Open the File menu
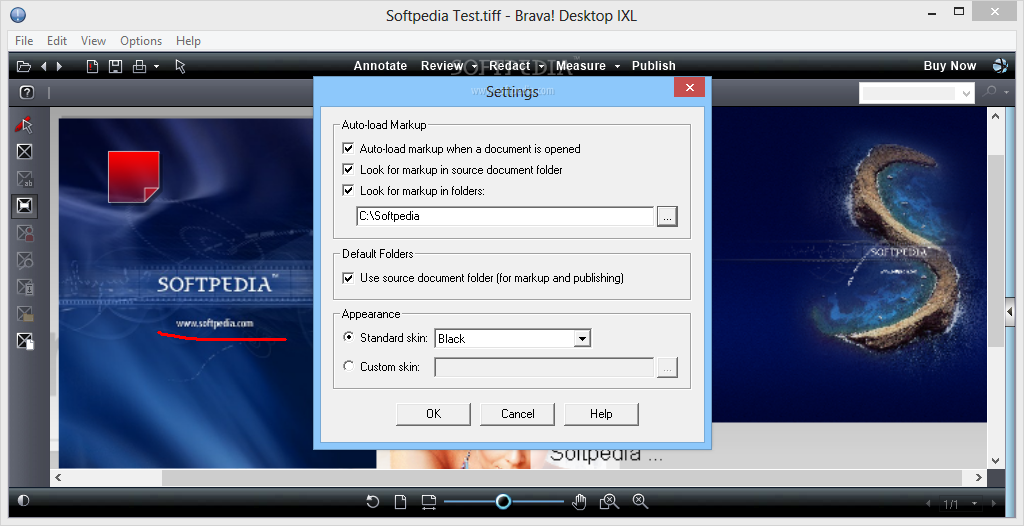The image size is (1024, 526). (x=24, y=41)
